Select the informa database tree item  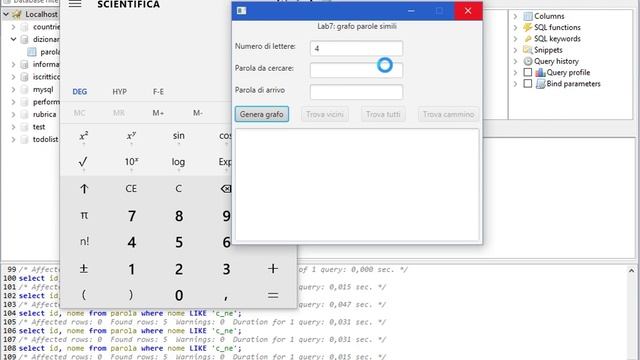coord(46,64)
